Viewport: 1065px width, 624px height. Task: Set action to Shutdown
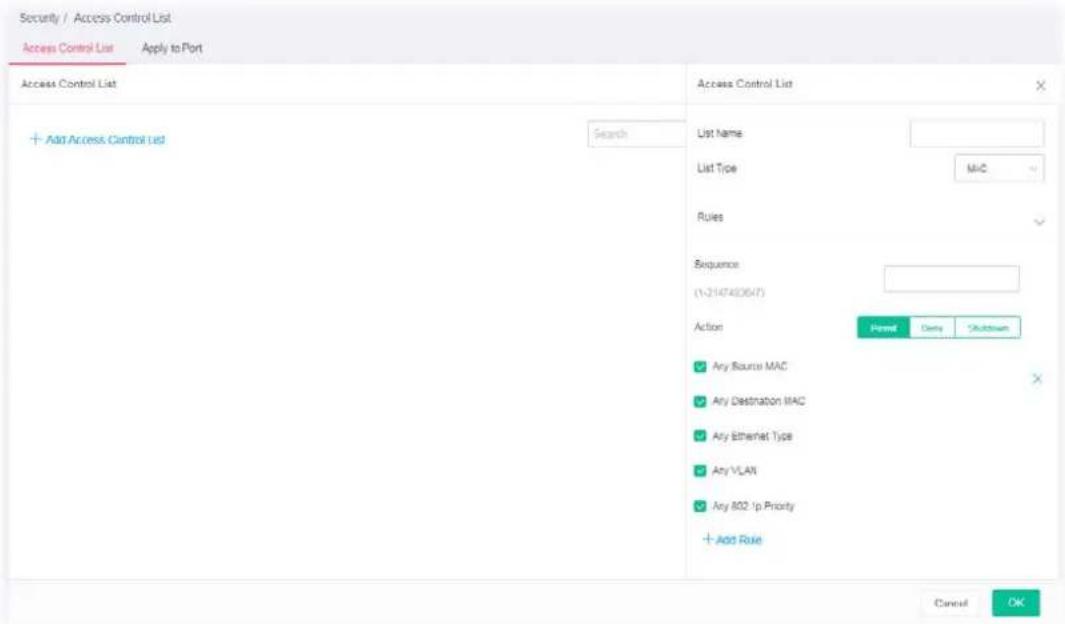pos(988,328)
